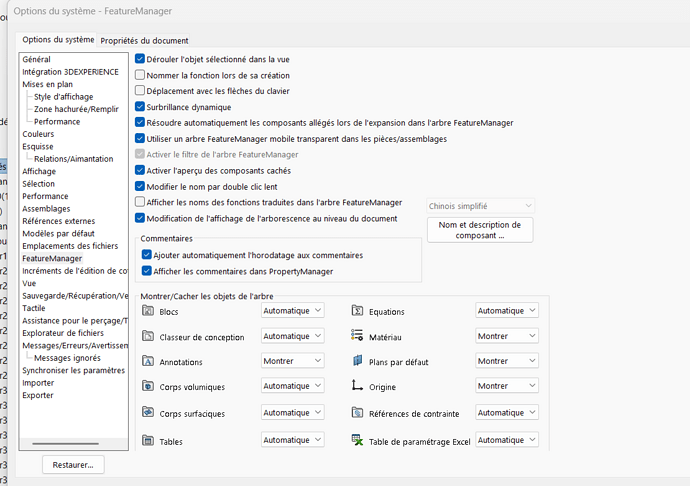690x486 pixels.
Task: Toggle Ajouter automatiquement l'horodatage aux commentaires
Action: [x=147, y=255]
